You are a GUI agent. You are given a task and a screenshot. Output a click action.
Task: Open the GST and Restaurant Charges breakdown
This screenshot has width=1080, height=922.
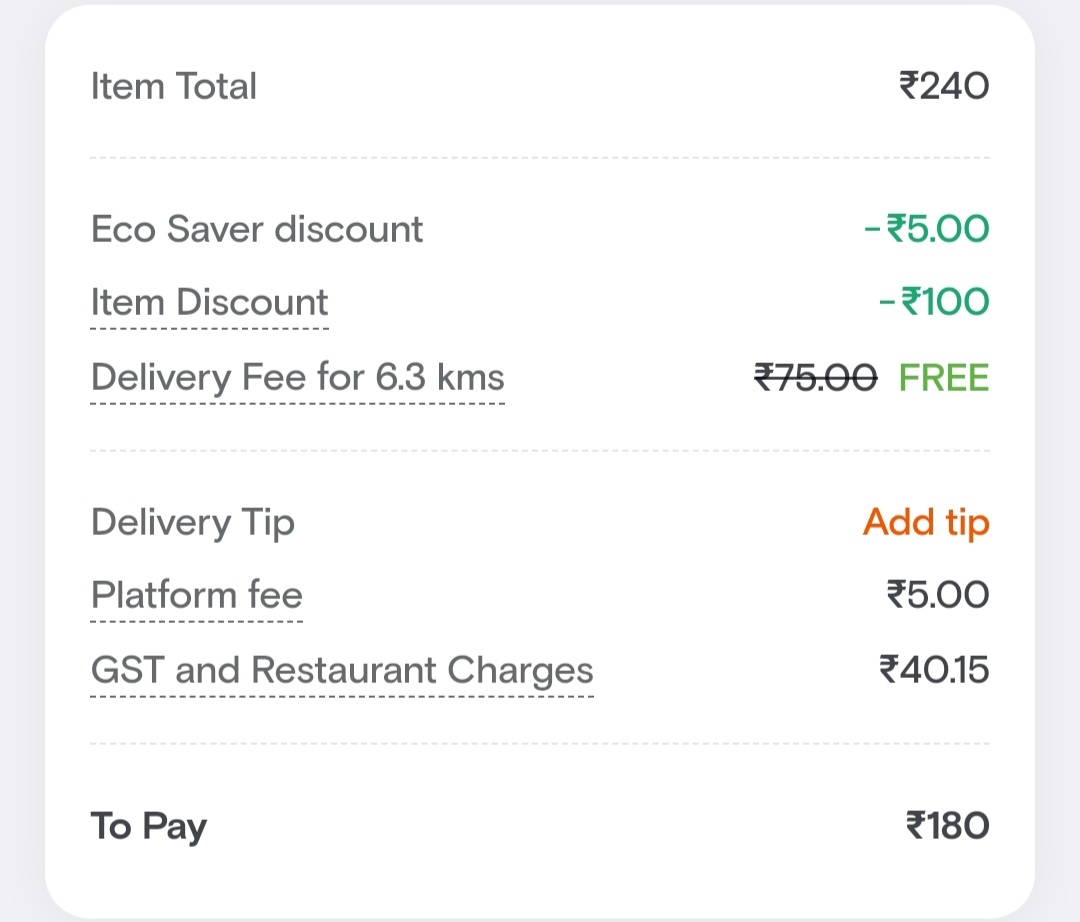342,669
